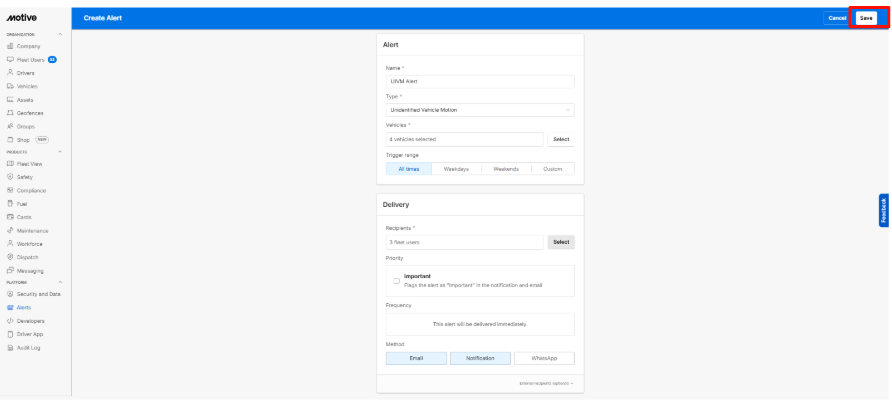Screen dimensions: 892x402
Task: Toggle the WhatsApp delivery method
Action: [544, 357]
